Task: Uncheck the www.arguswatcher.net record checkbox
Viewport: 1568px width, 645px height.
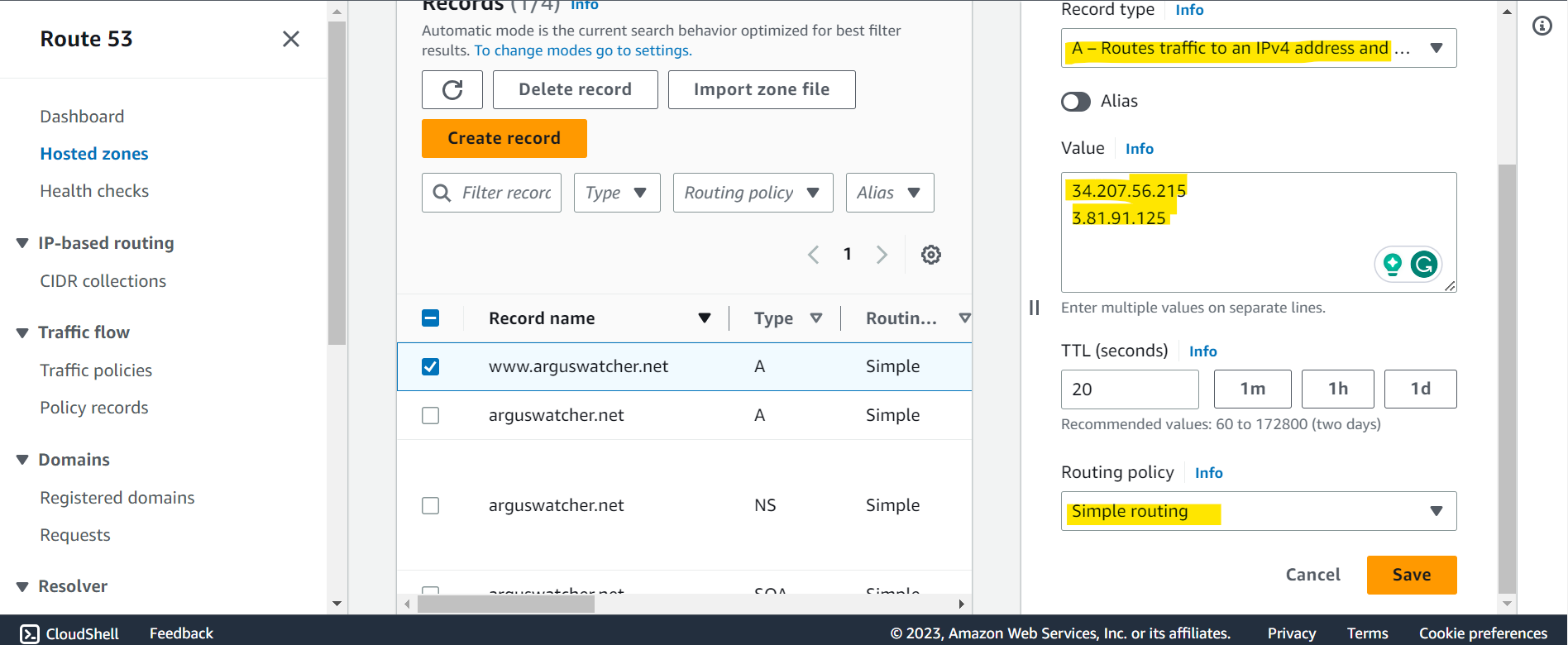Action: [x=430, y=366]
